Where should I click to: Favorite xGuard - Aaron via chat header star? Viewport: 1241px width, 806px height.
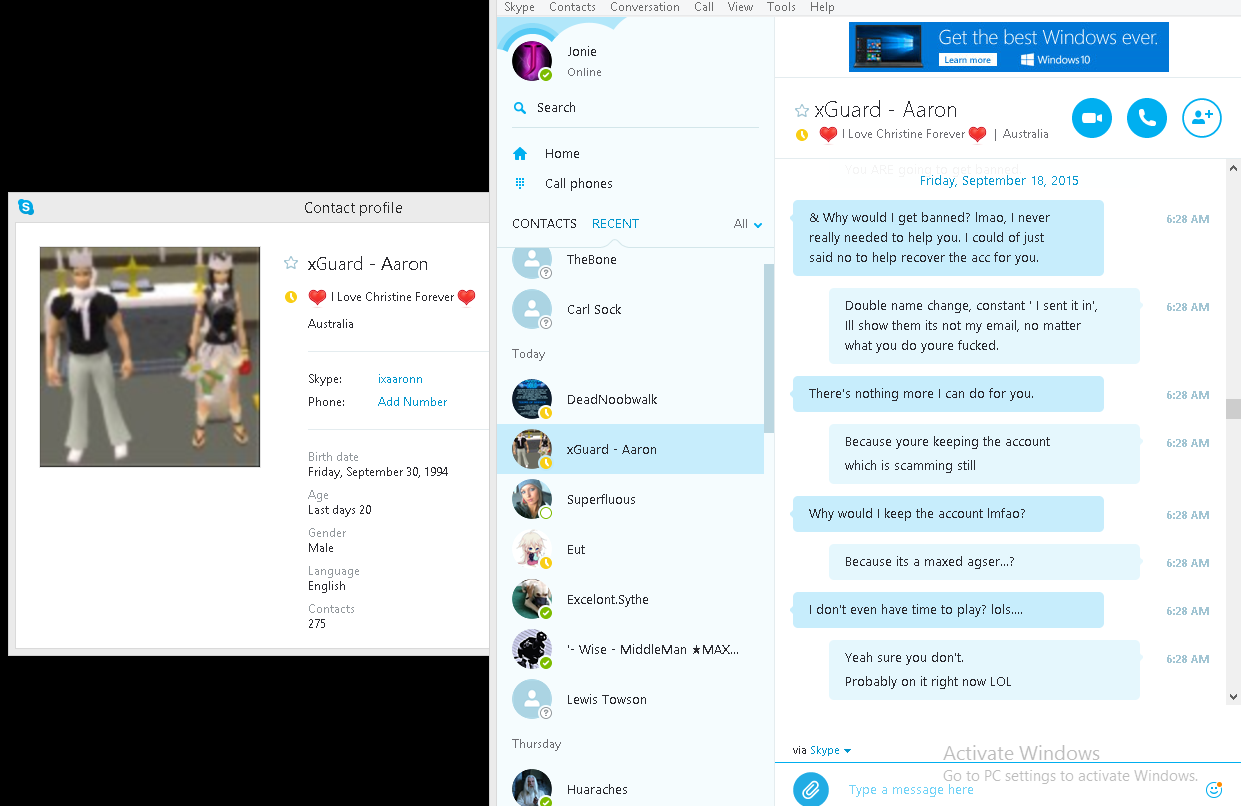[801, 110]
